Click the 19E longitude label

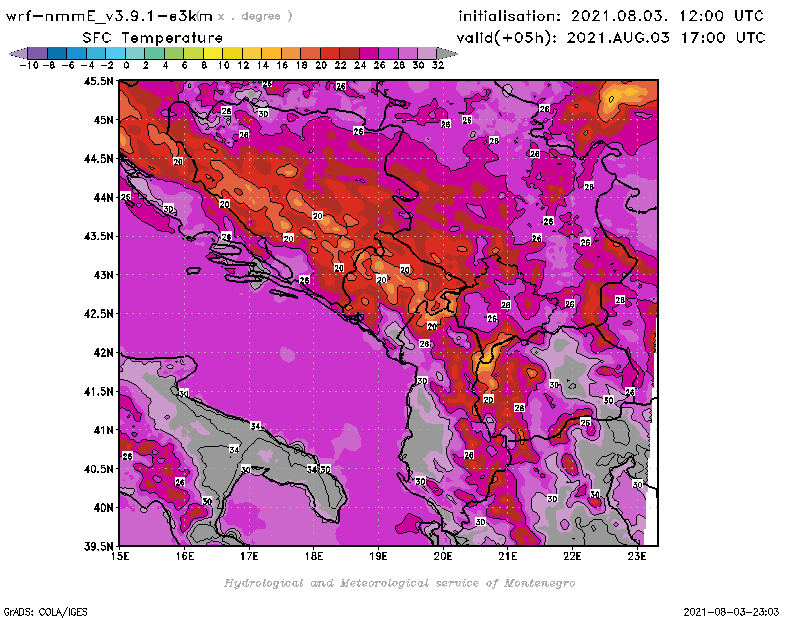coord(378,556)
